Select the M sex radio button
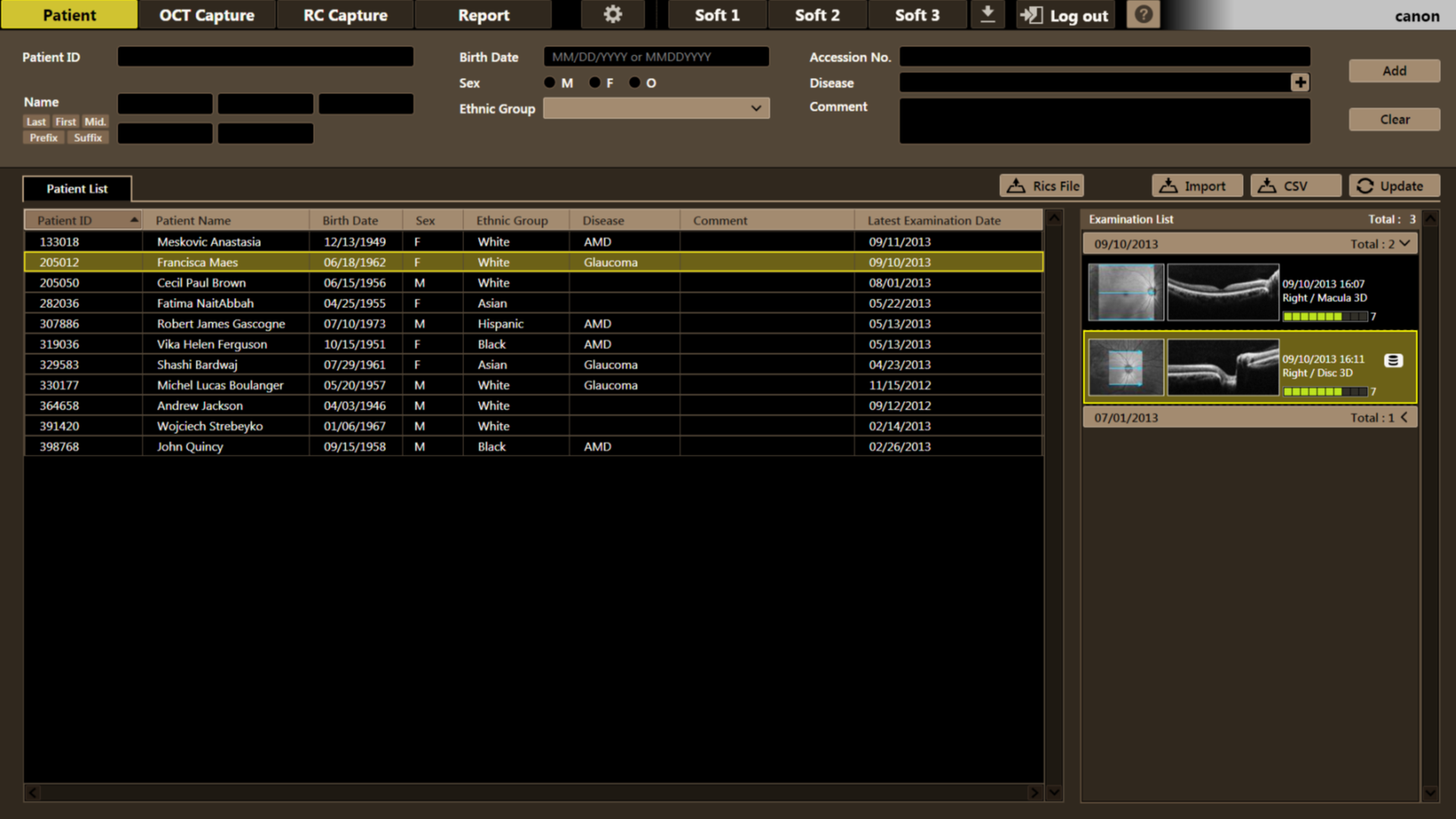1456x819 pixels. [550, 82]
